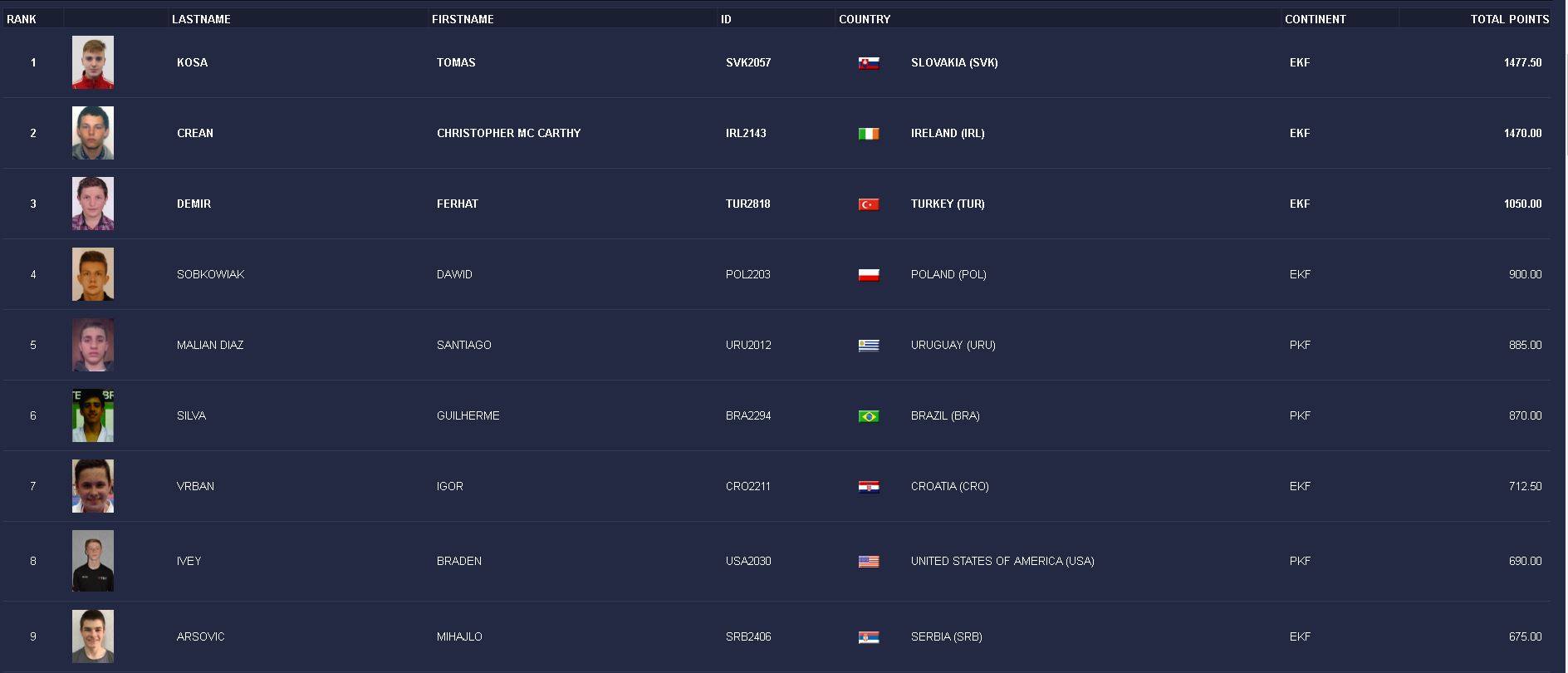The image size is (1568, 673).
Task: Click the Slovakia flag icon
Action: tap(869, 63)
